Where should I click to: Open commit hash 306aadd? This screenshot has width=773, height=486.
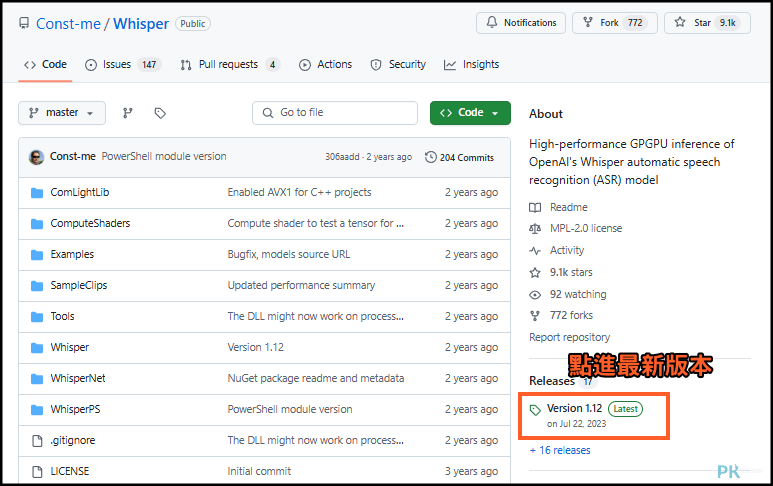point(342,157)
